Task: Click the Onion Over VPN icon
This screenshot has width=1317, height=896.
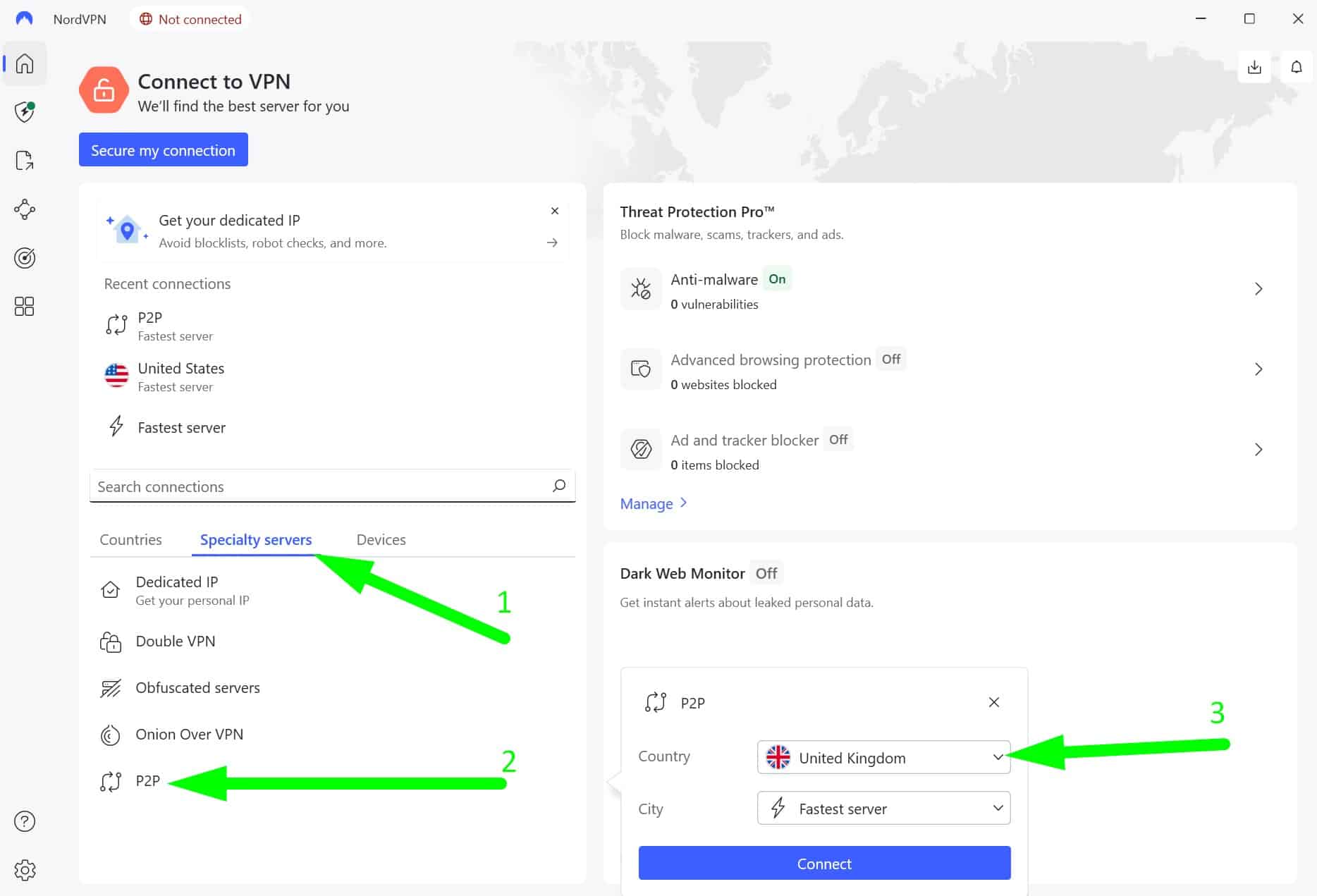Action: 111,735
